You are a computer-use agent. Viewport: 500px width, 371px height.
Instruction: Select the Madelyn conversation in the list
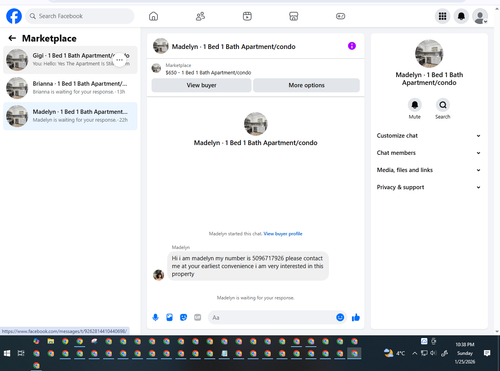pyautogui.click(x=70, y=116)
